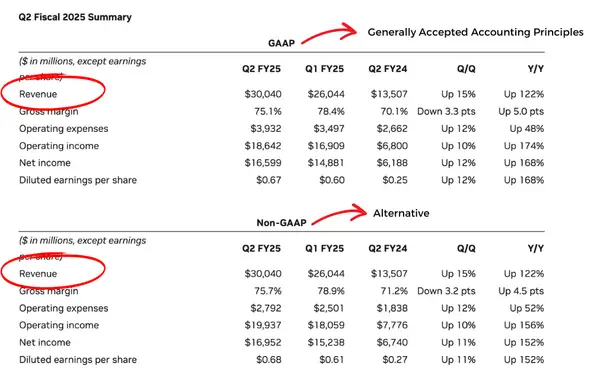
Task: Select GAAP net income value $16,599
Action: coord(263,163)
